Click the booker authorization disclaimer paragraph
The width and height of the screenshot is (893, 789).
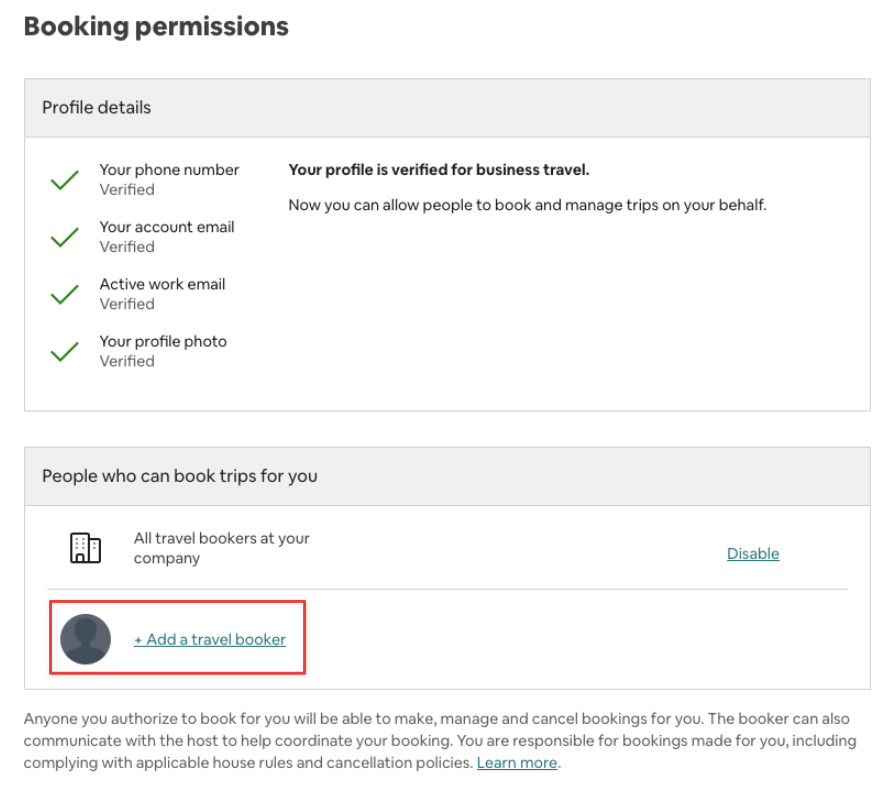coord(440,741)
